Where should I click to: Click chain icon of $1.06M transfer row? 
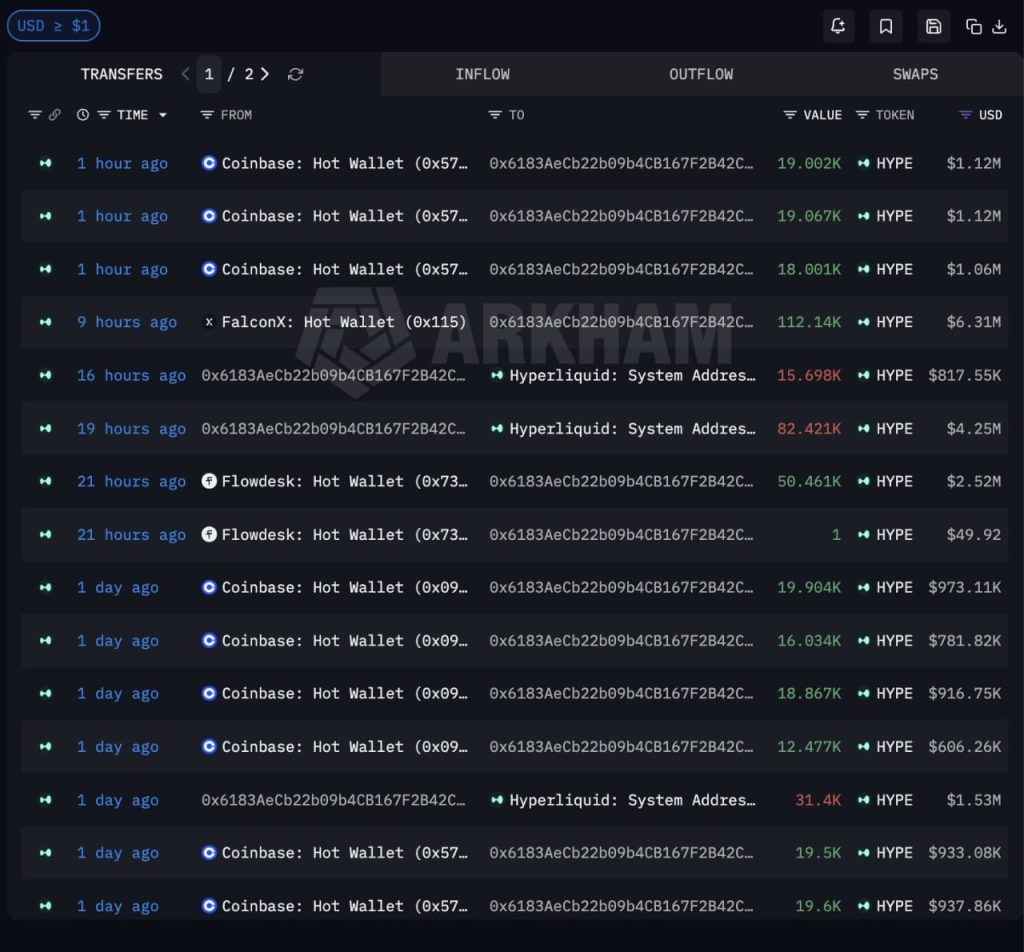click(x=45, y=269)
